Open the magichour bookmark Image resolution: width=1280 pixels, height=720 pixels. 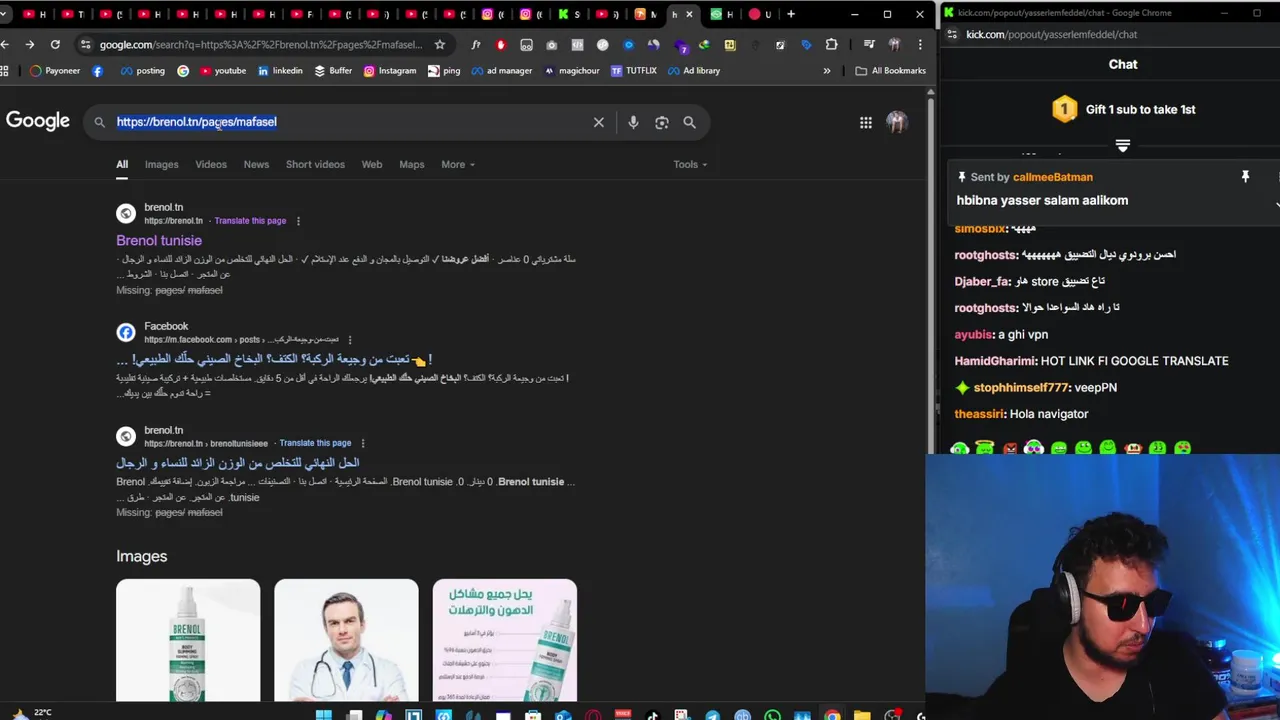coord(572,70)
